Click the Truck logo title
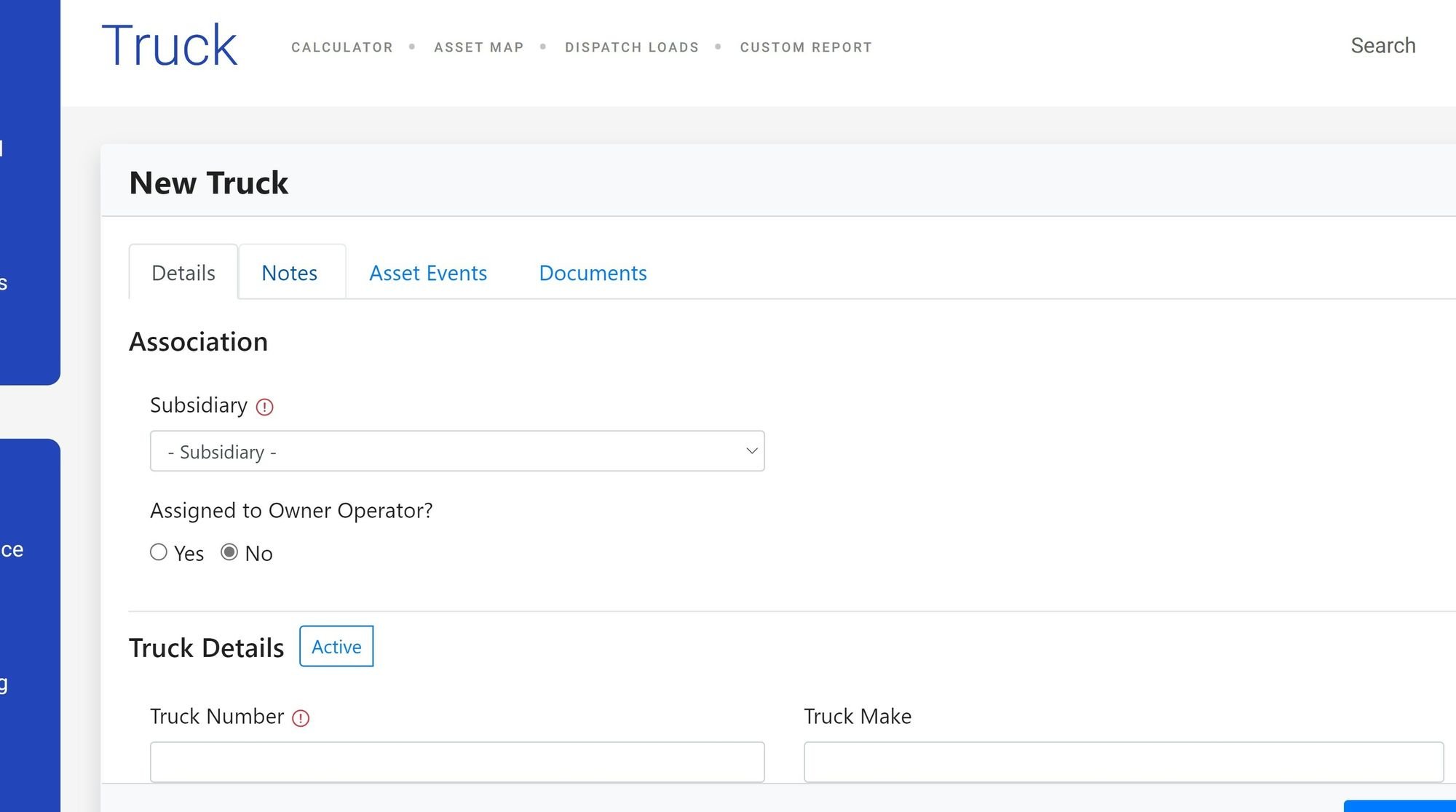 170,45
